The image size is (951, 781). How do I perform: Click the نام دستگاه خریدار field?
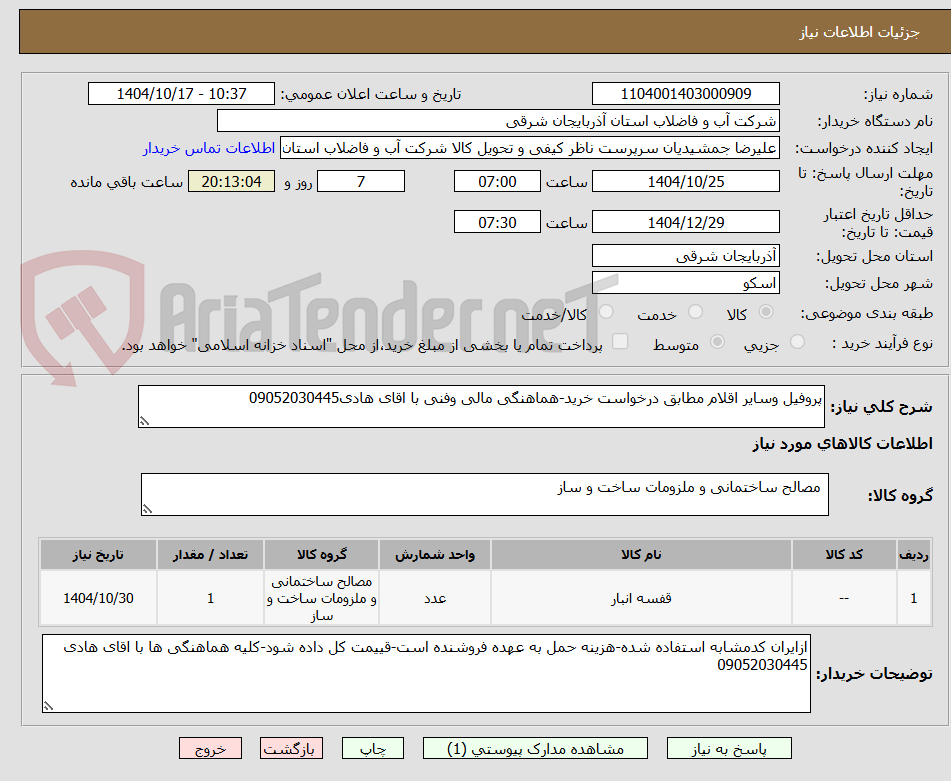coord(498,121)
